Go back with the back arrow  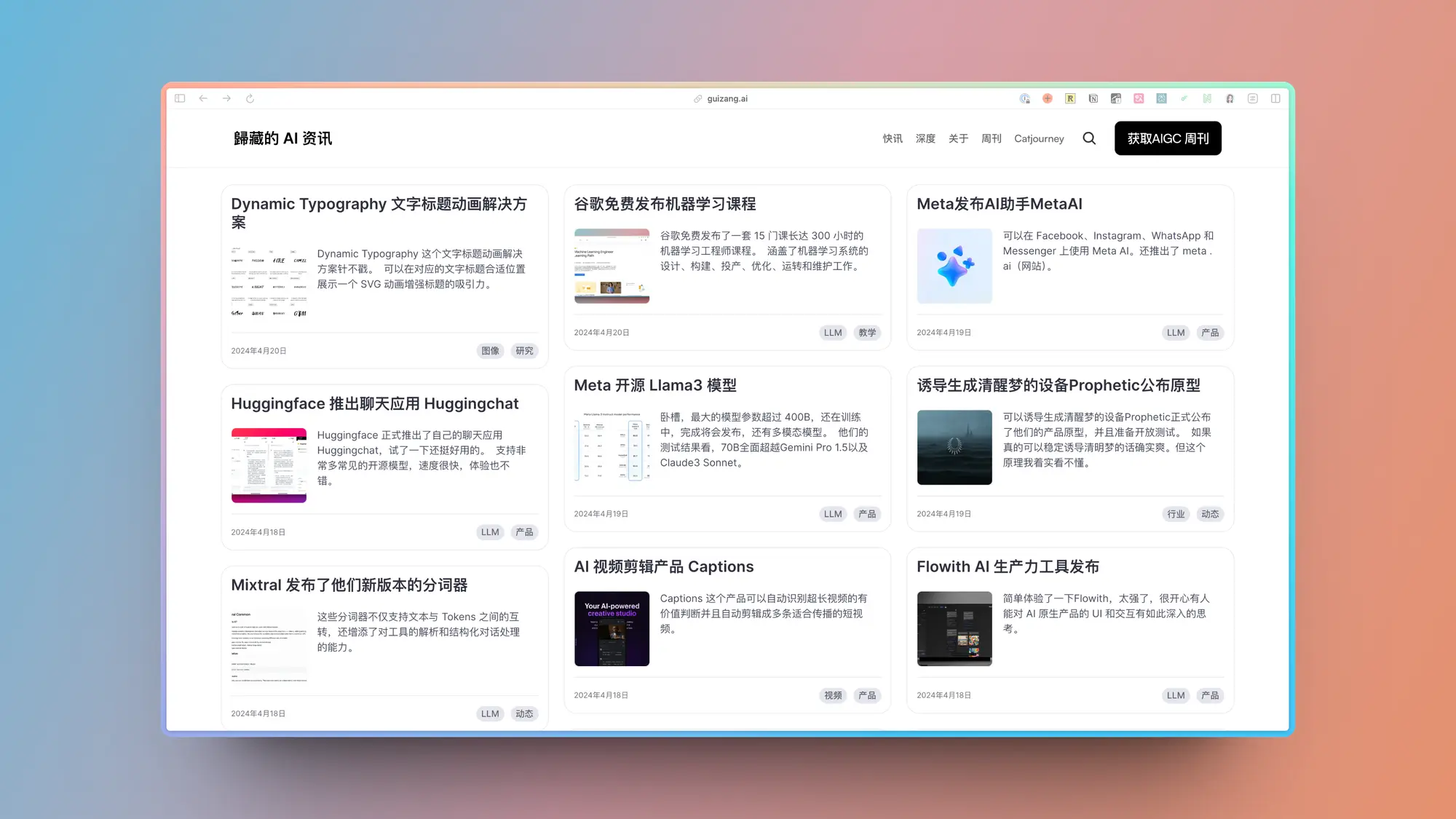[x=203, y=98]
